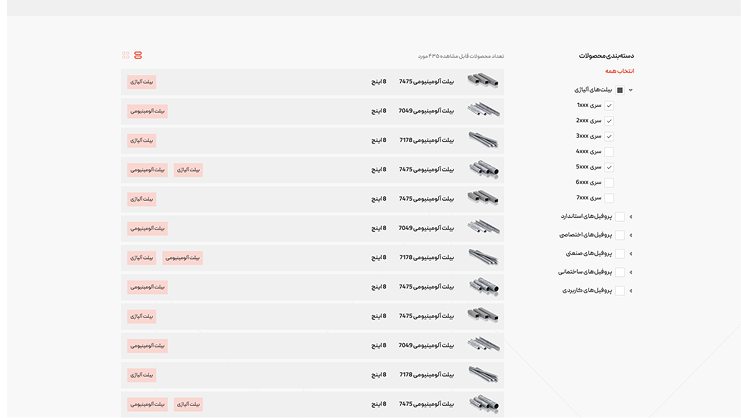The width and height of the screenshot is (741, 418).
Task: Check the 'سری 6xxx' checkbox
Action: tap(609, 182)
